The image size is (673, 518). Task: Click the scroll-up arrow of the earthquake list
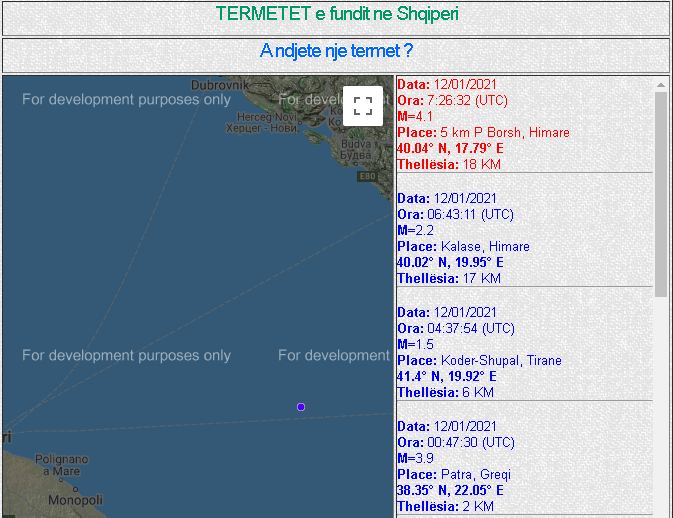(661, 85)
